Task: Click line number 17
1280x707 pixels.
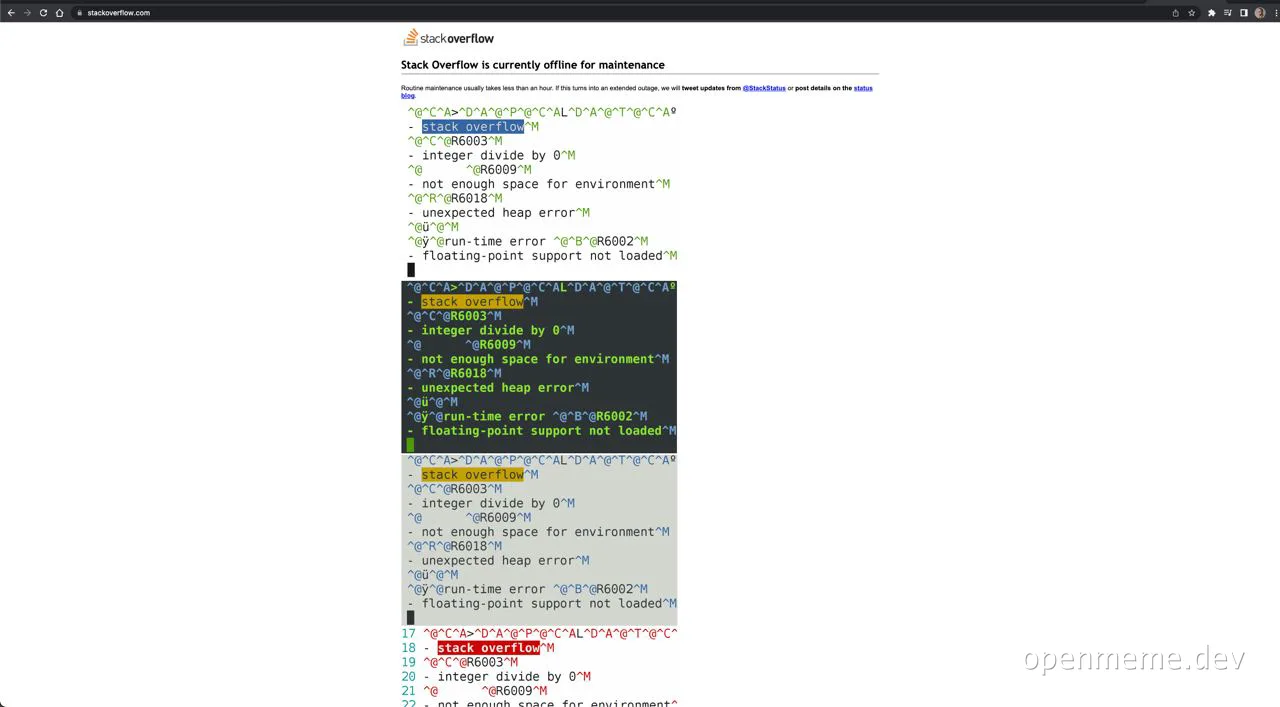Action: pos(408,634)
